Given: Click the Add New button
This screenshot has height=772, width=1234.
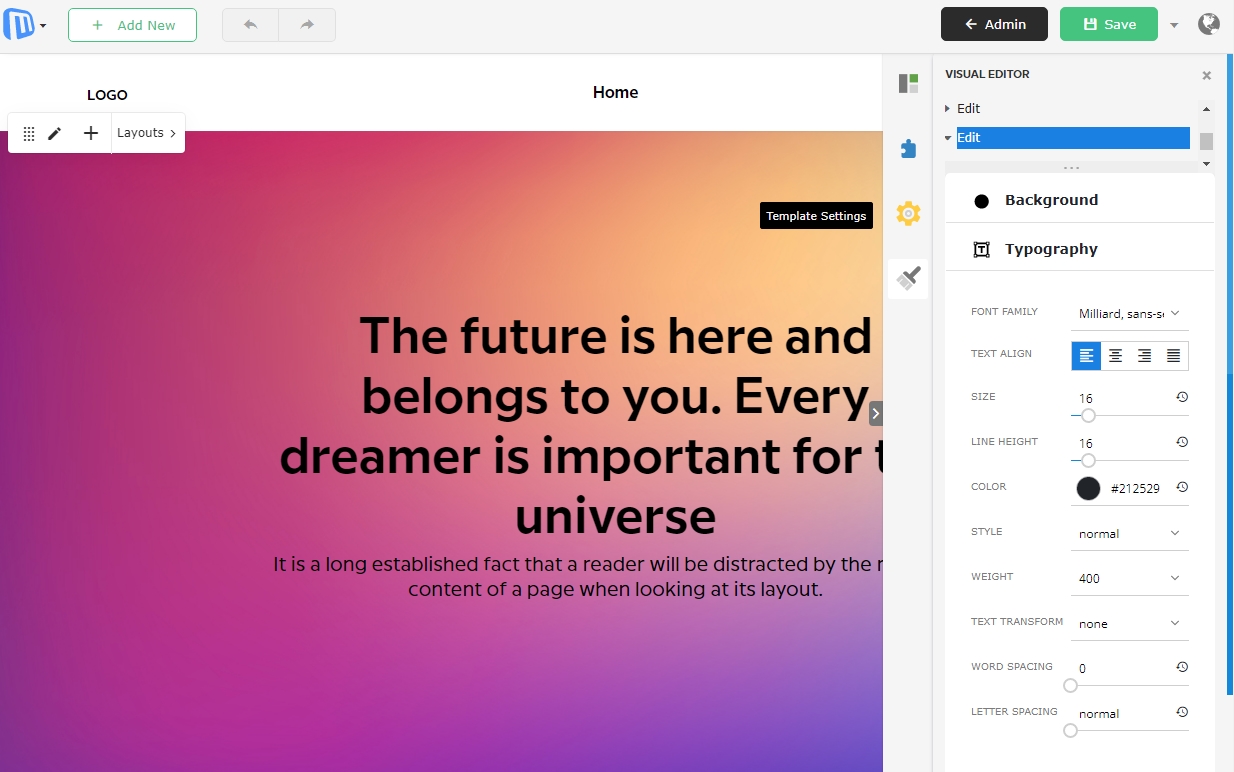Looking at the screenshot, I should (x=132, y=25).
